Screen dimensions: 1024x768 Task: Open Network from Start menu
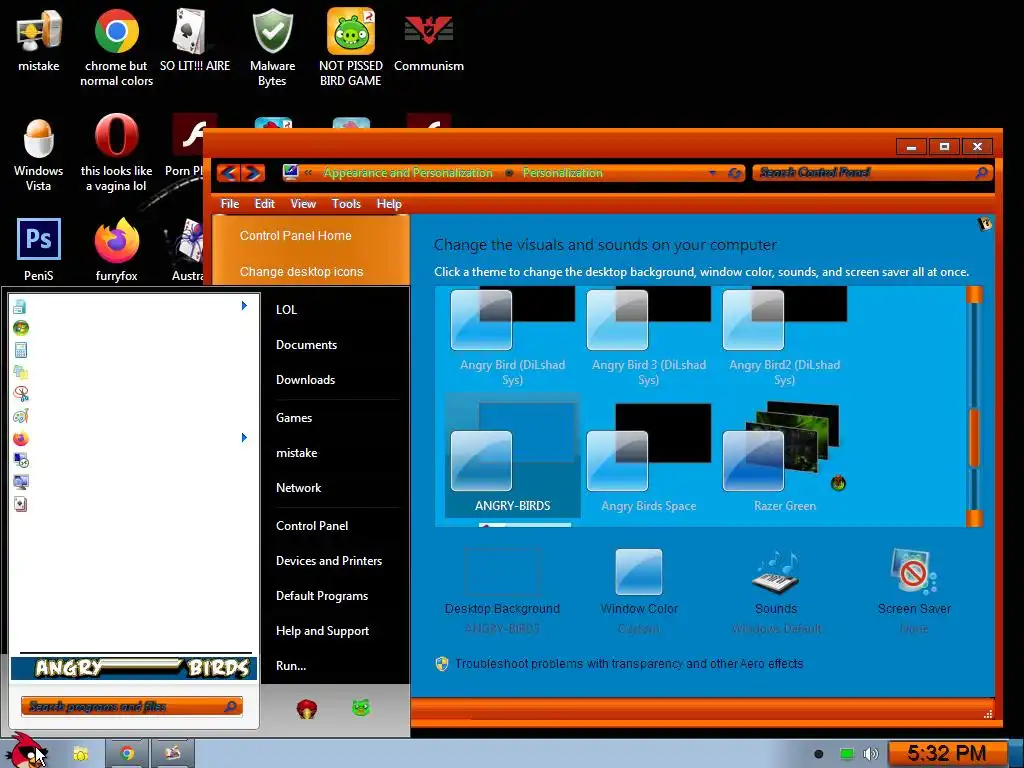click(298, 488)
